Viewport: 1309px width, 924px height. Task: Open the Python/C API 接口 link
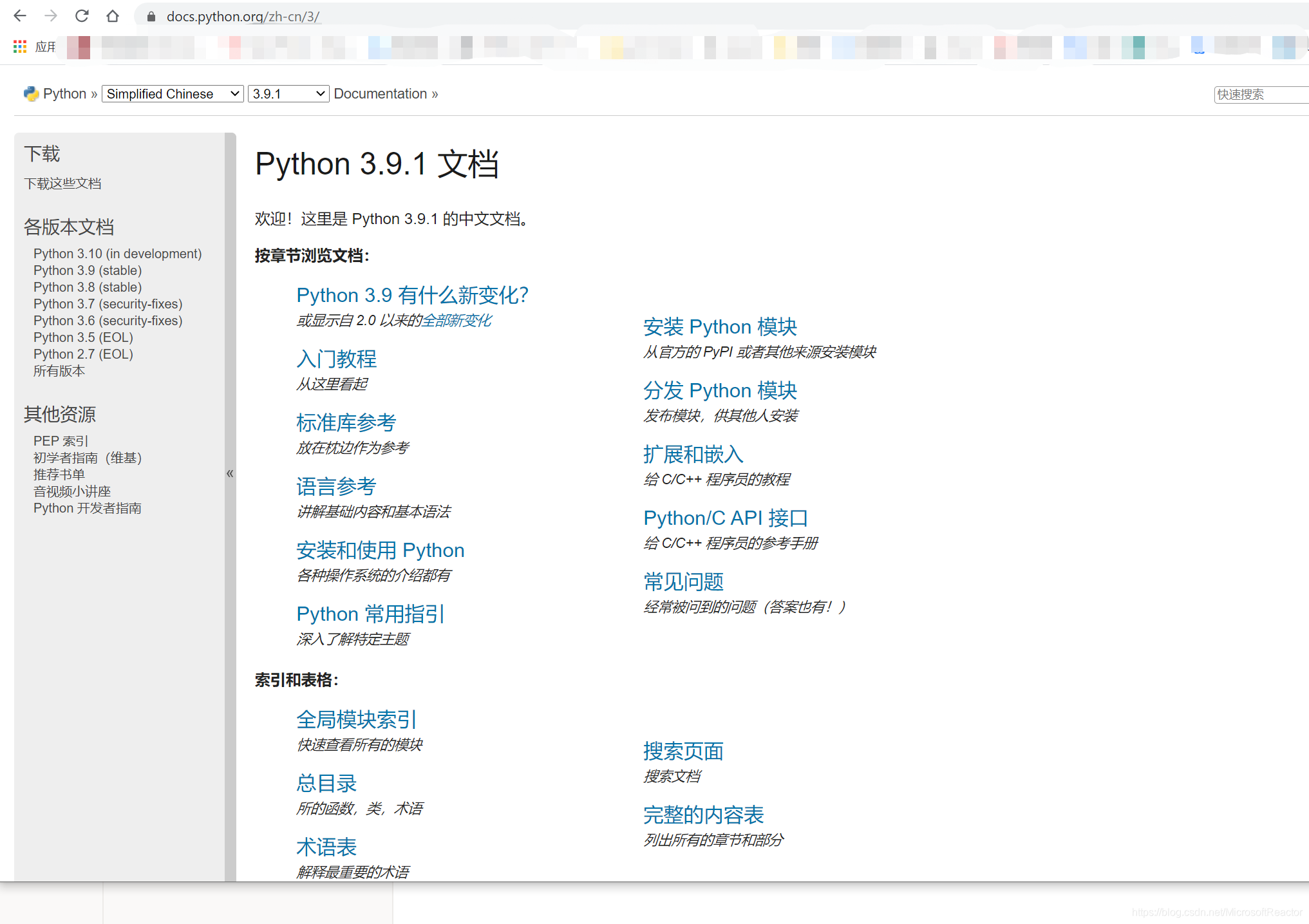725,518
